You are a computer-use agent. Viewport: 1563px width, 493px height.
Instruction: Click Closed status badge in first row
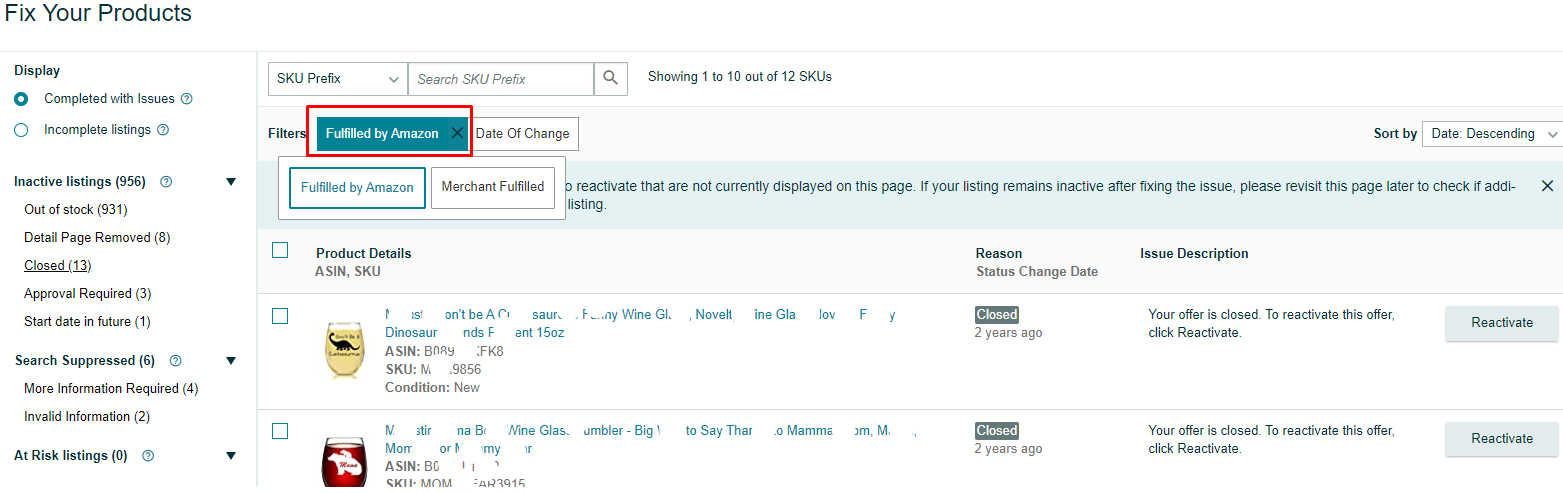tap(997, 315)
